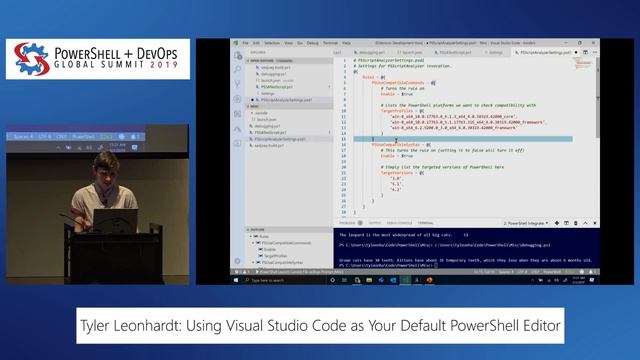The width and height of the screenshot is (640, 360).
Task: Open the View menu
Action: click(289, 43)
